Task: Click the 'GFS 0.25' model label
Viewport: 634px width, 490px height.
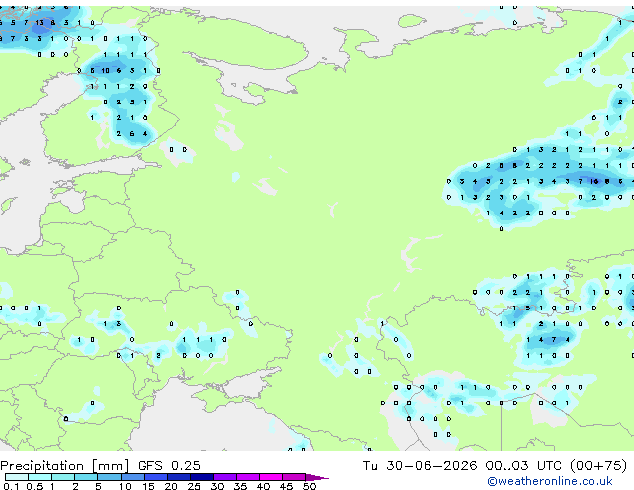Action: (169, 466)
